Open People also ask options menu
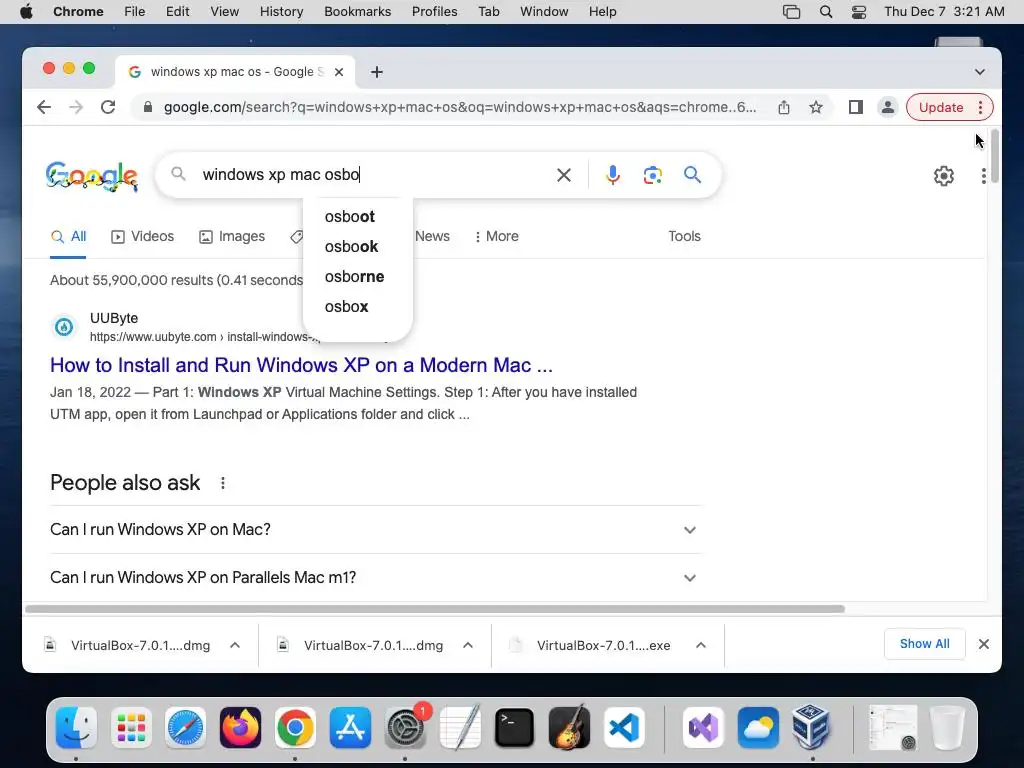 coord(223,483)
